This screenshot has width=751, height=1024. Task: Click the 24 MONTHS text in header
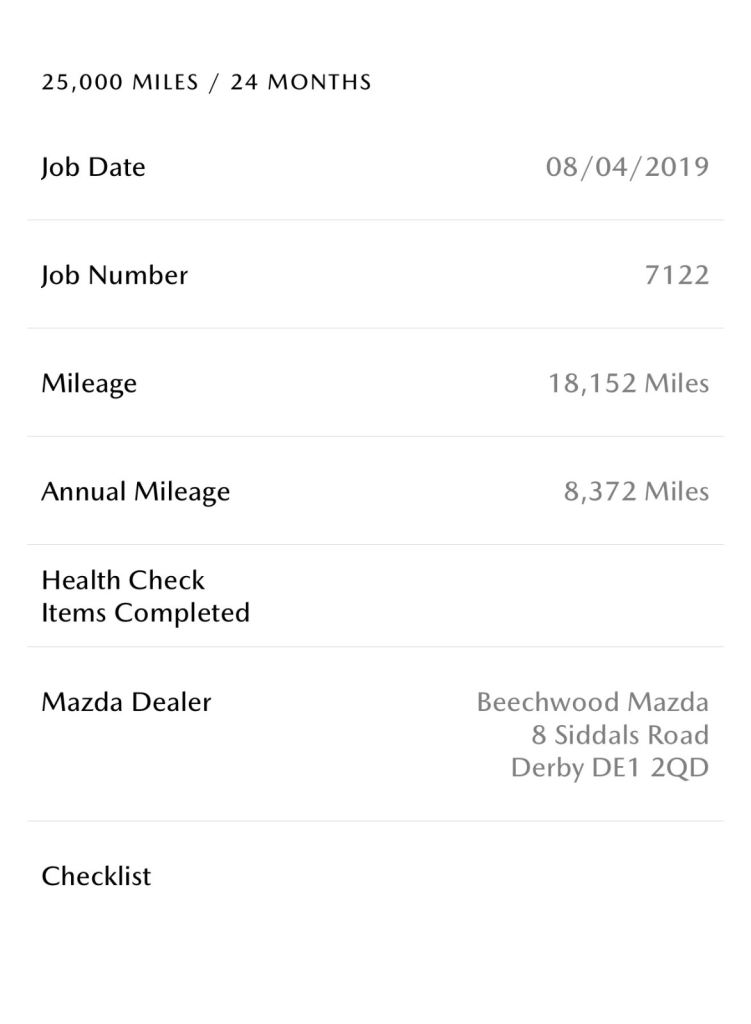point(301,82)
